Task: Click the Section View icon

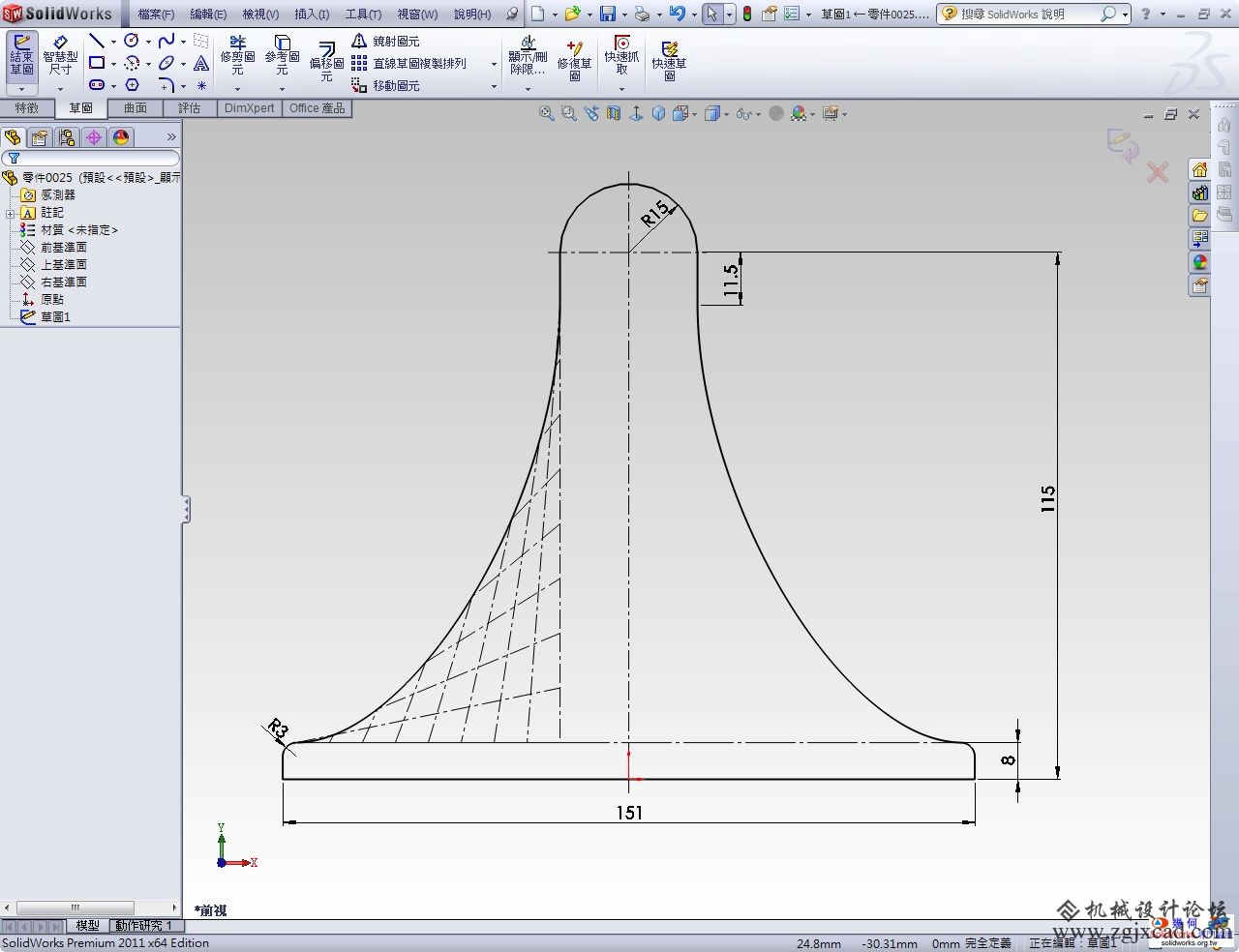Action: [x=614, y=113]
